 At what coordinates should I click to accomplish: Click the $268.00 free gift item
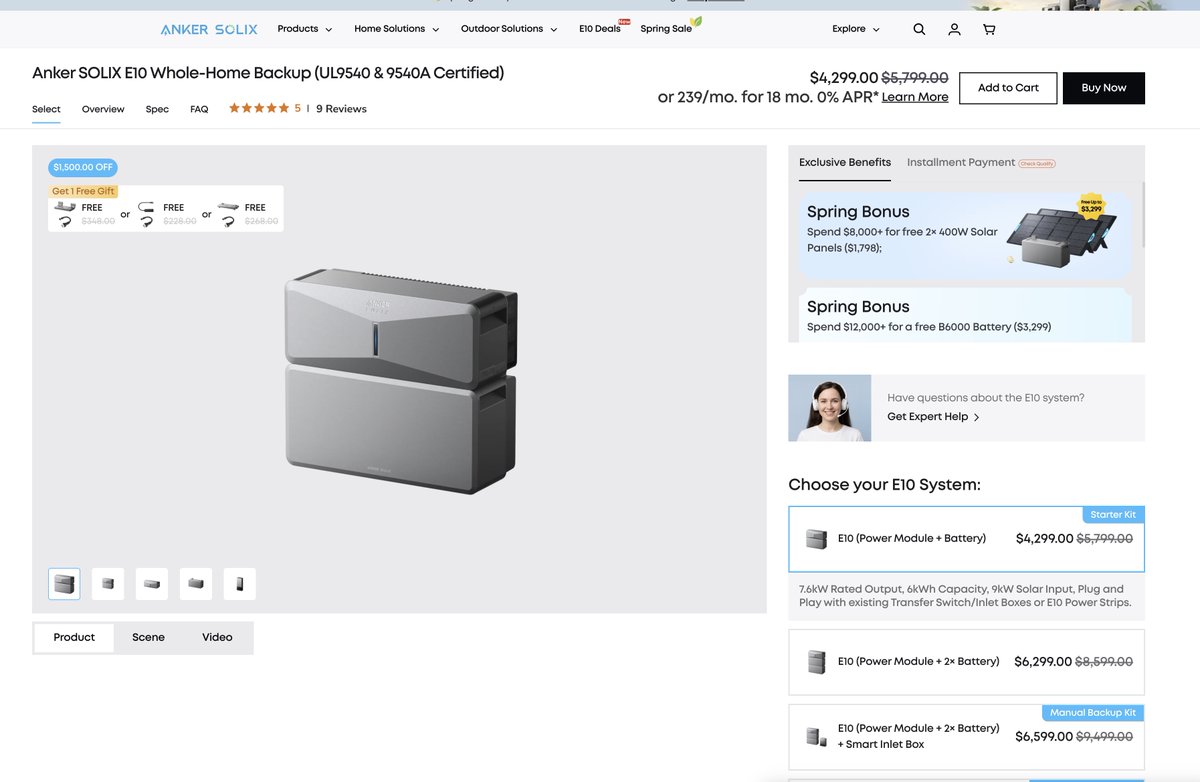[x=248, y=214]
